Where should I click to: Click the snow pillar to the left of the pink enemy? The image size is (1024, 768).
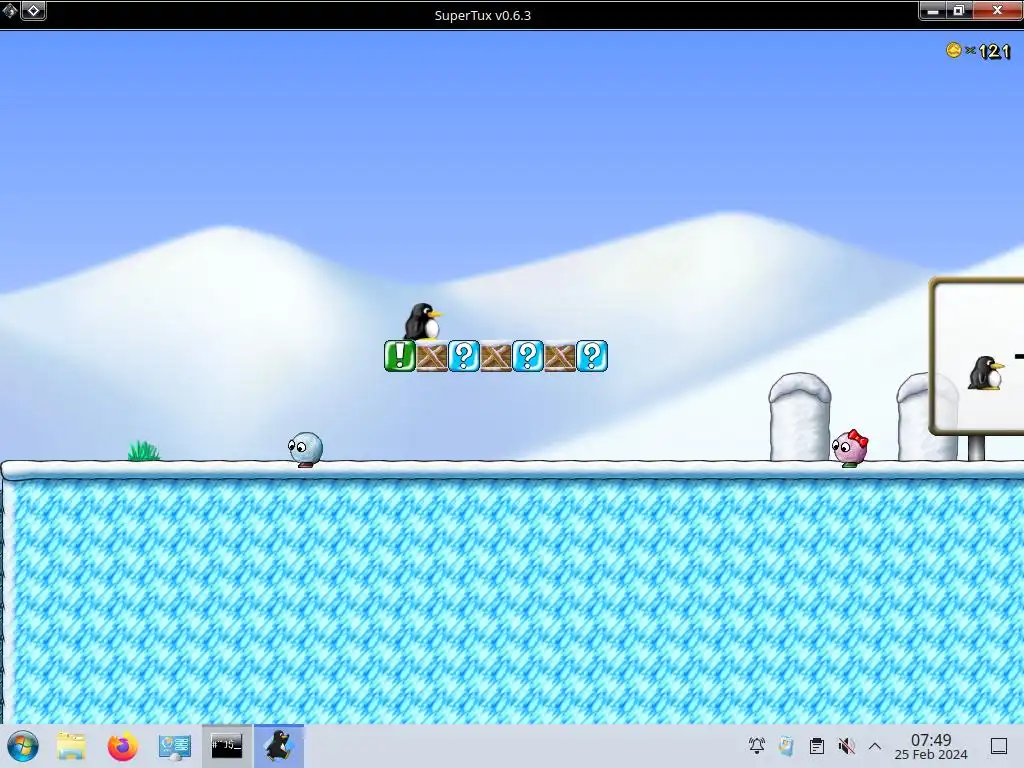pyautogui.click(x=800, y=417)
